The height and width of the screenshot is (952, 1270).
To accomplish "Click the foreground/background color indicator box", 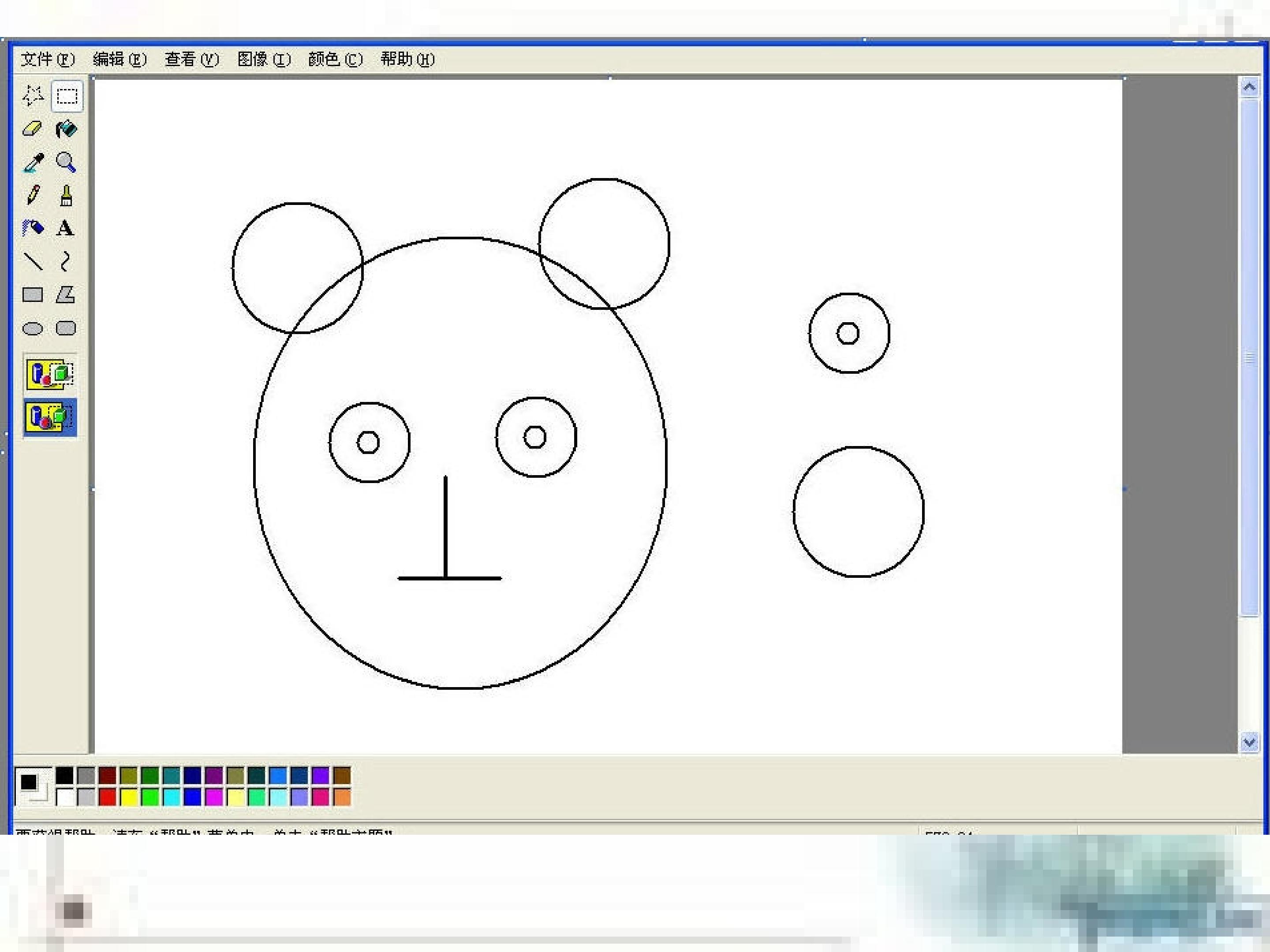I will 33,786.
